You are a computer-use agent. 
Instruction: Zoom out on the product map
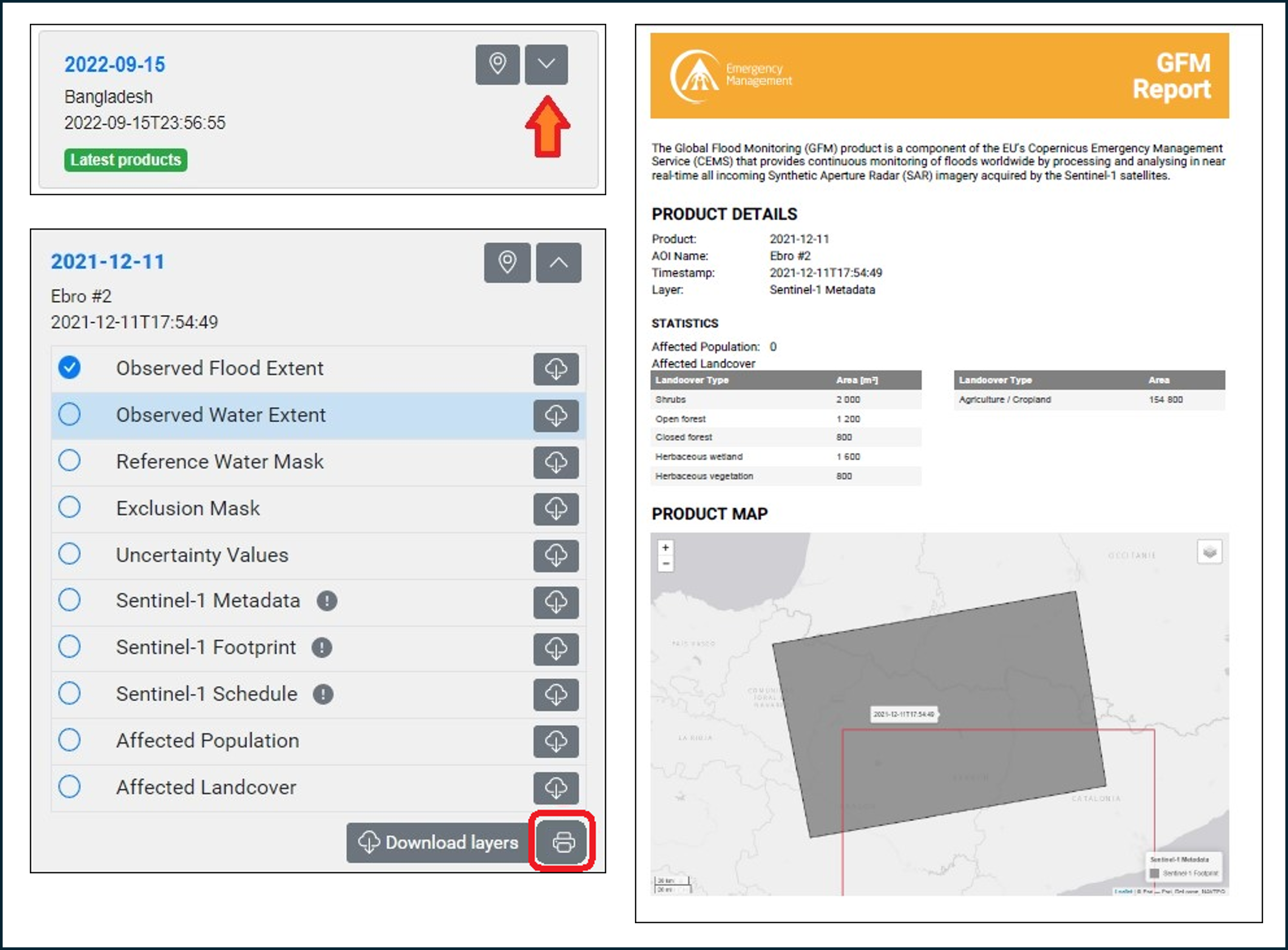coord(666,564)
